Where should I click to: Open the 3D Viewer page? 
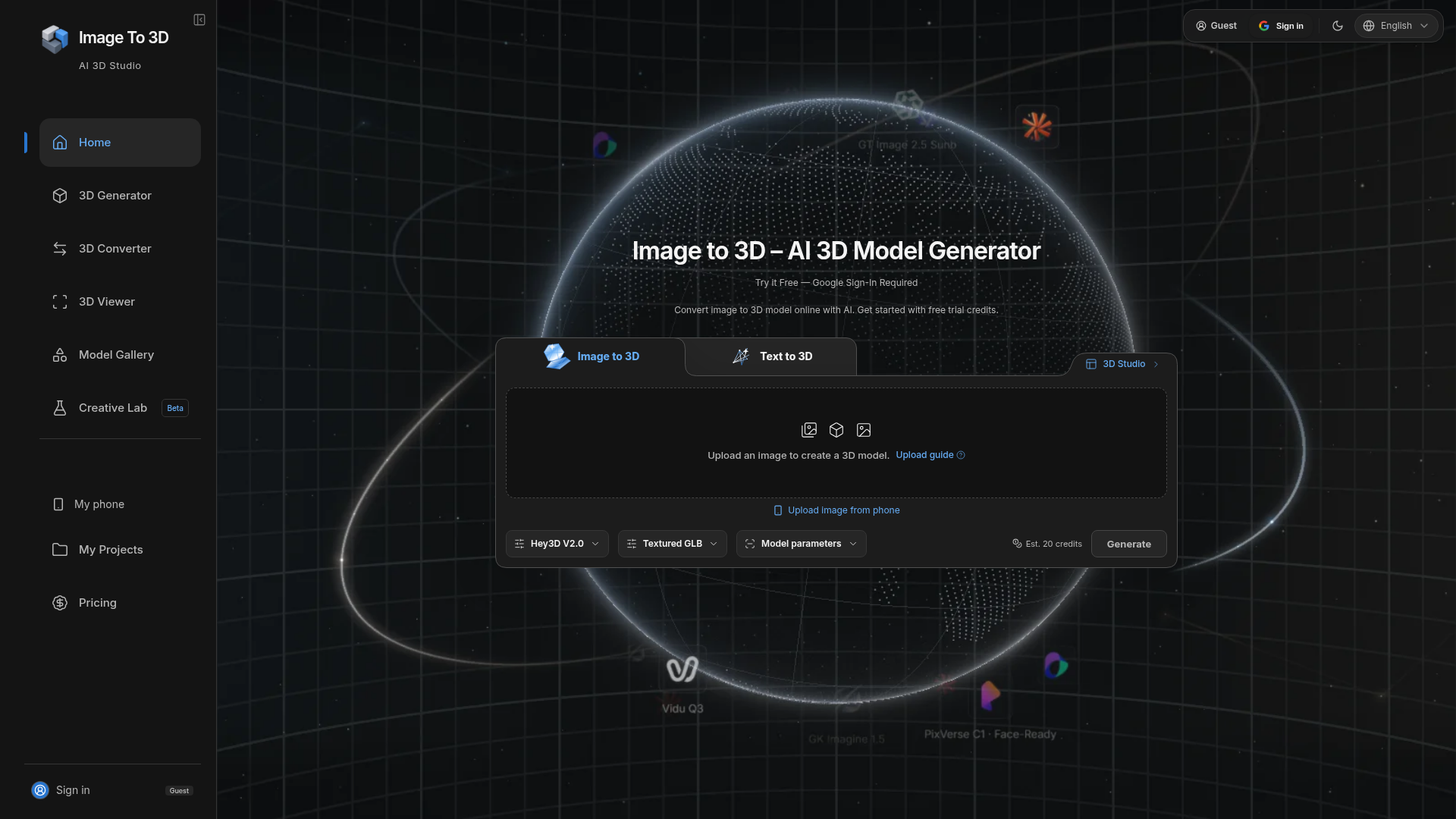pos(120,302)
